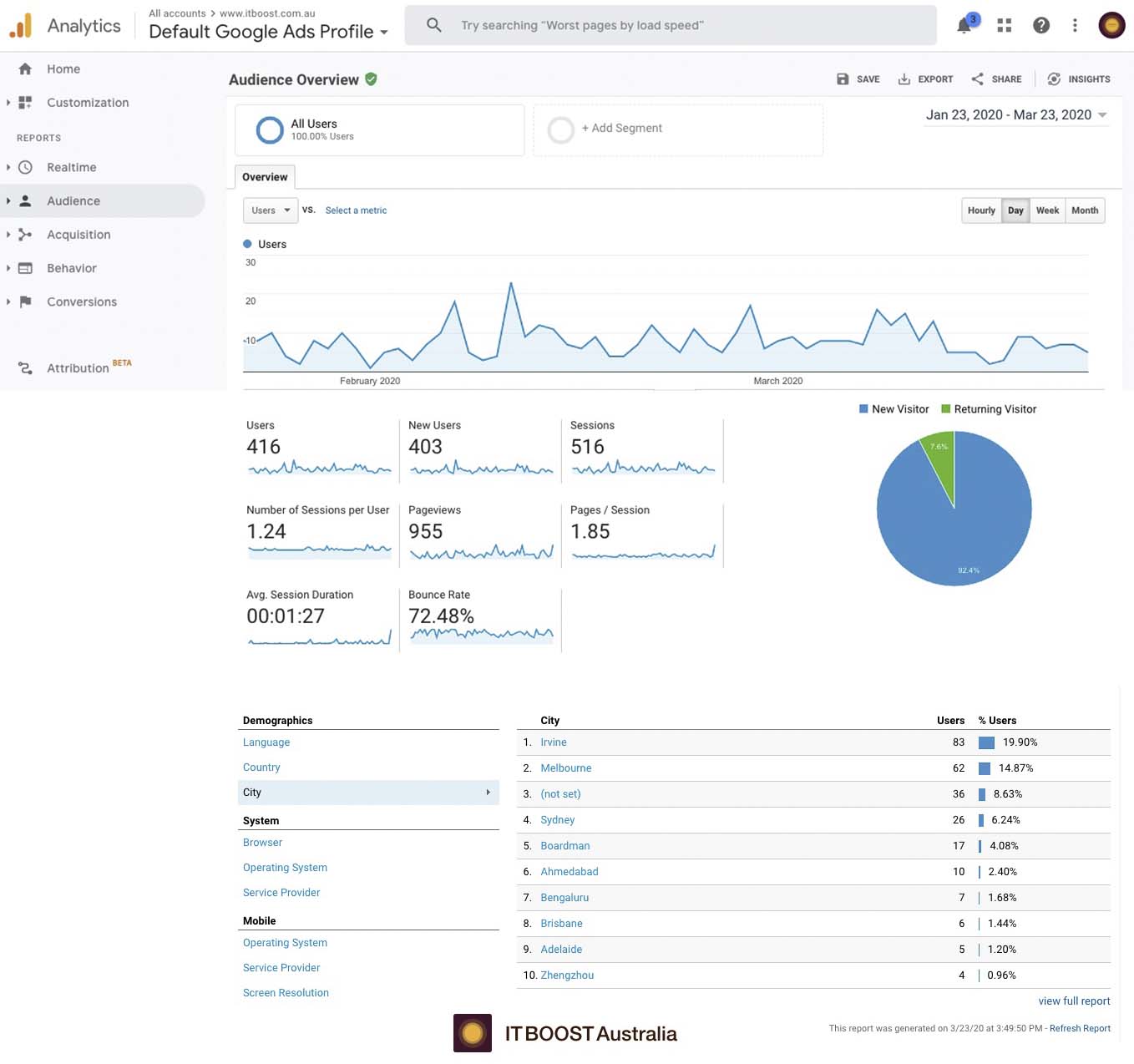Screen dimensions: 1134x1064
Task: Open the Users metric dropdown
Action: coord(270,210)
